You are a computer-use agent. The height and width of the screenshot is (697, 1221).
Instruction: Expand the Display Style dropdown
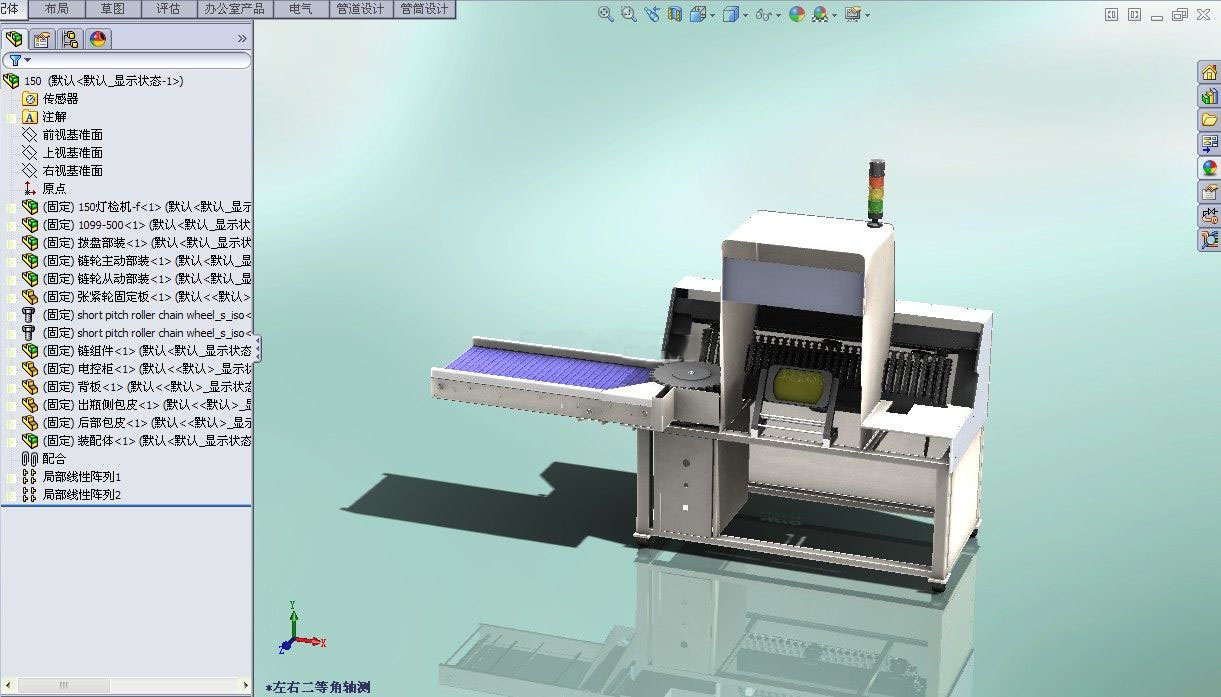point(744,15)
